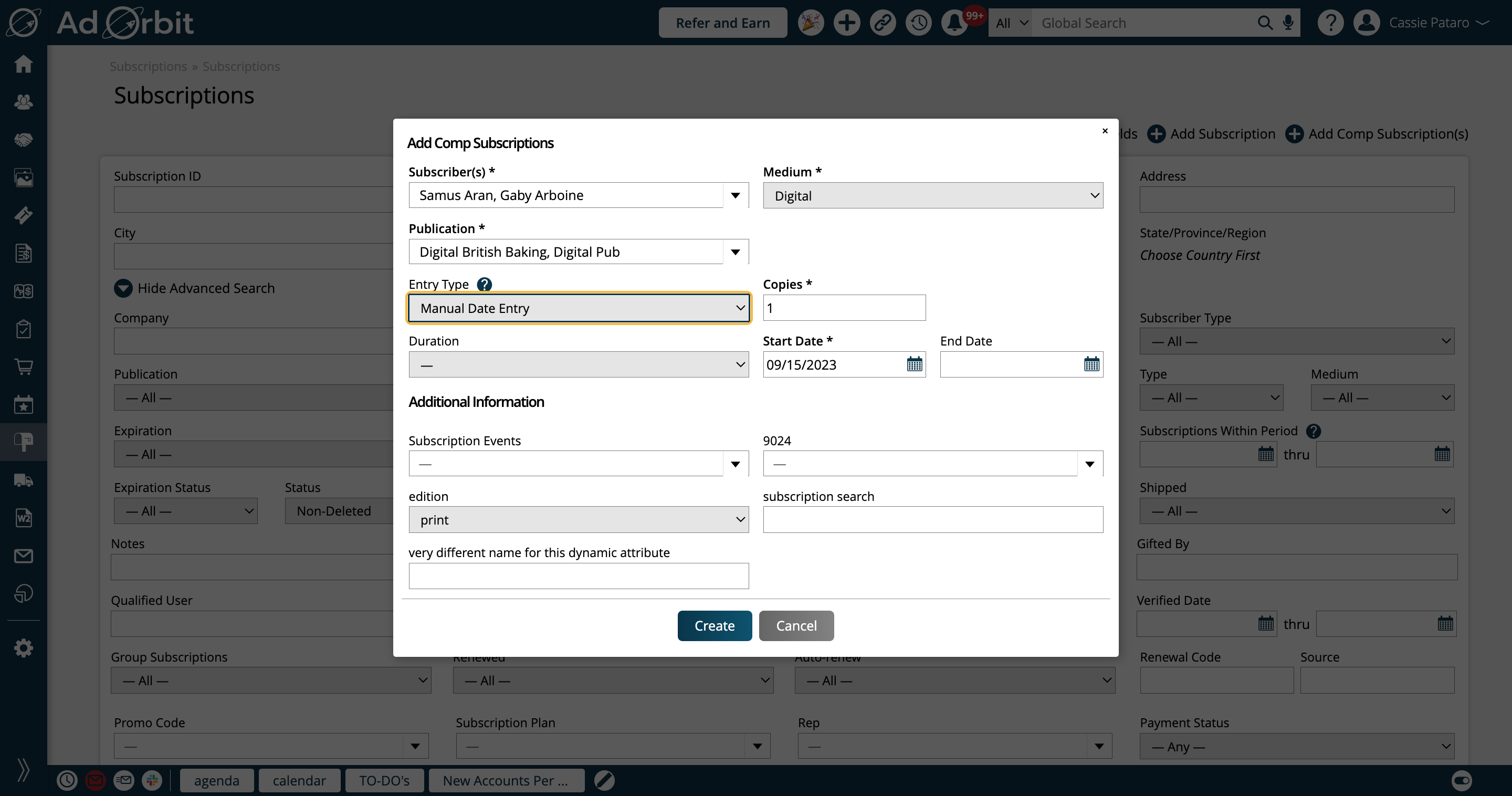Open the Payment Status Any dropdown
Image resolution: width=1512 pixels, height=796 pixels.
pos(1297,746)
